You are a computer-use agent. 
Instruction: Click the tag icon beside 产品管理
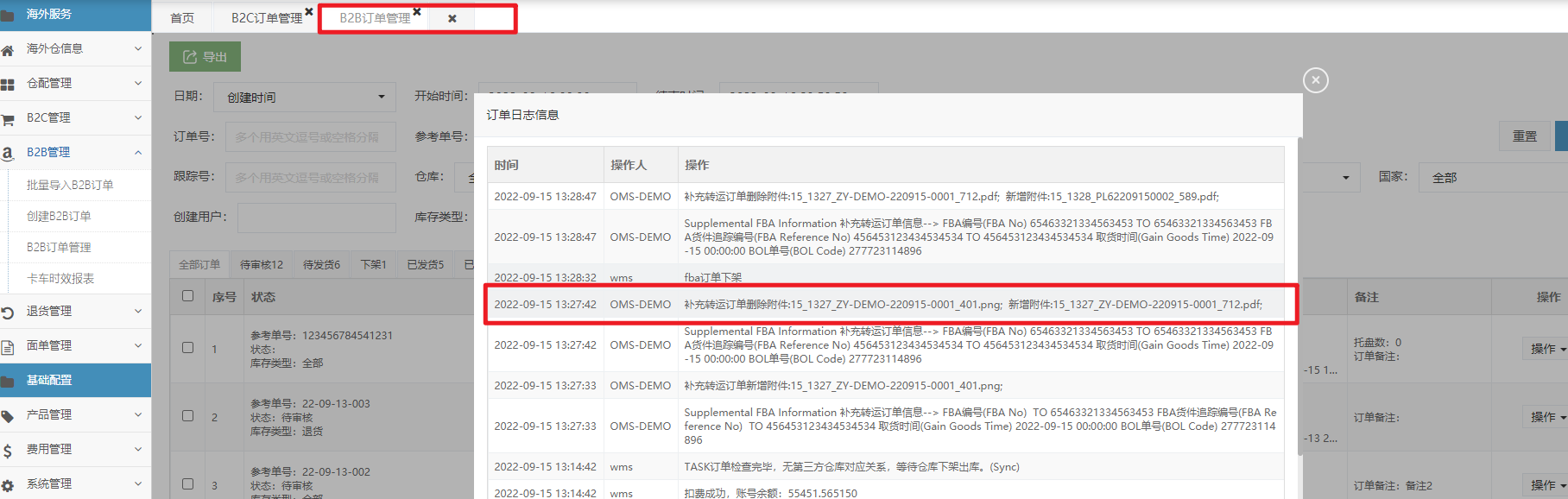pos(8,416)
